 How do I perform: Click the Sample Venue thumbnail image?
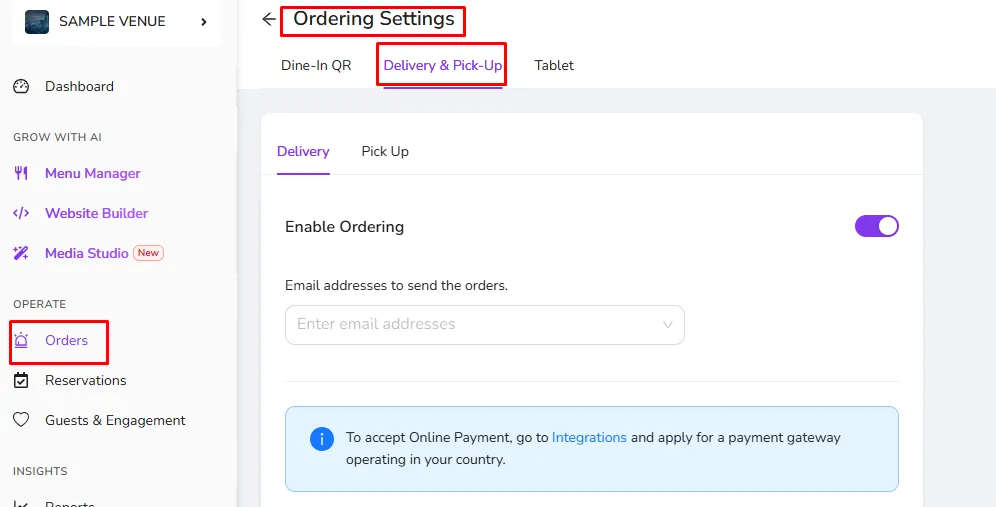(x=37, y=22)
